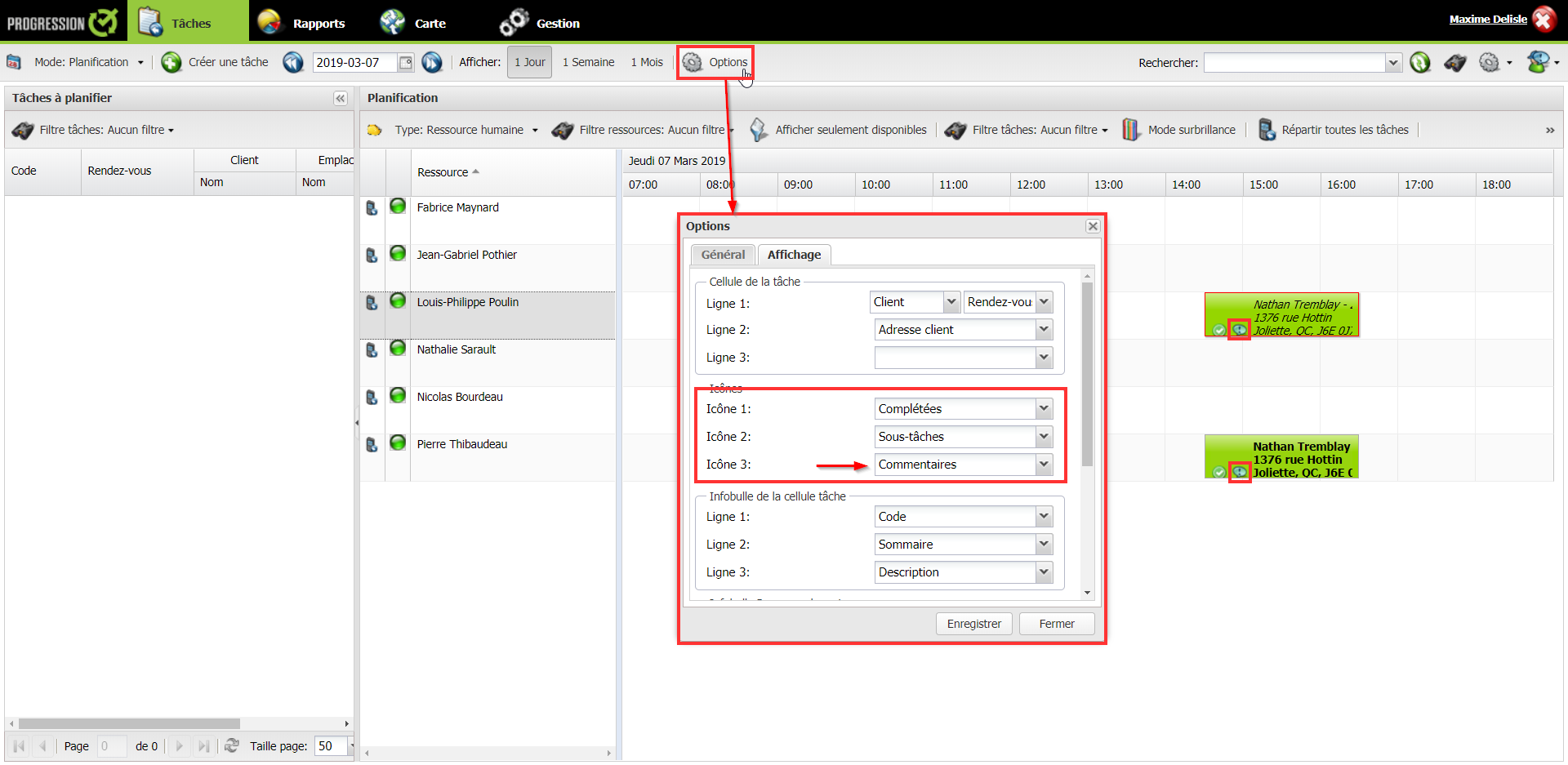The width and height of the screenshot is (1568, 765).
Task: Click Répartir toutes les tâches icon
Action: point(1266,130)
